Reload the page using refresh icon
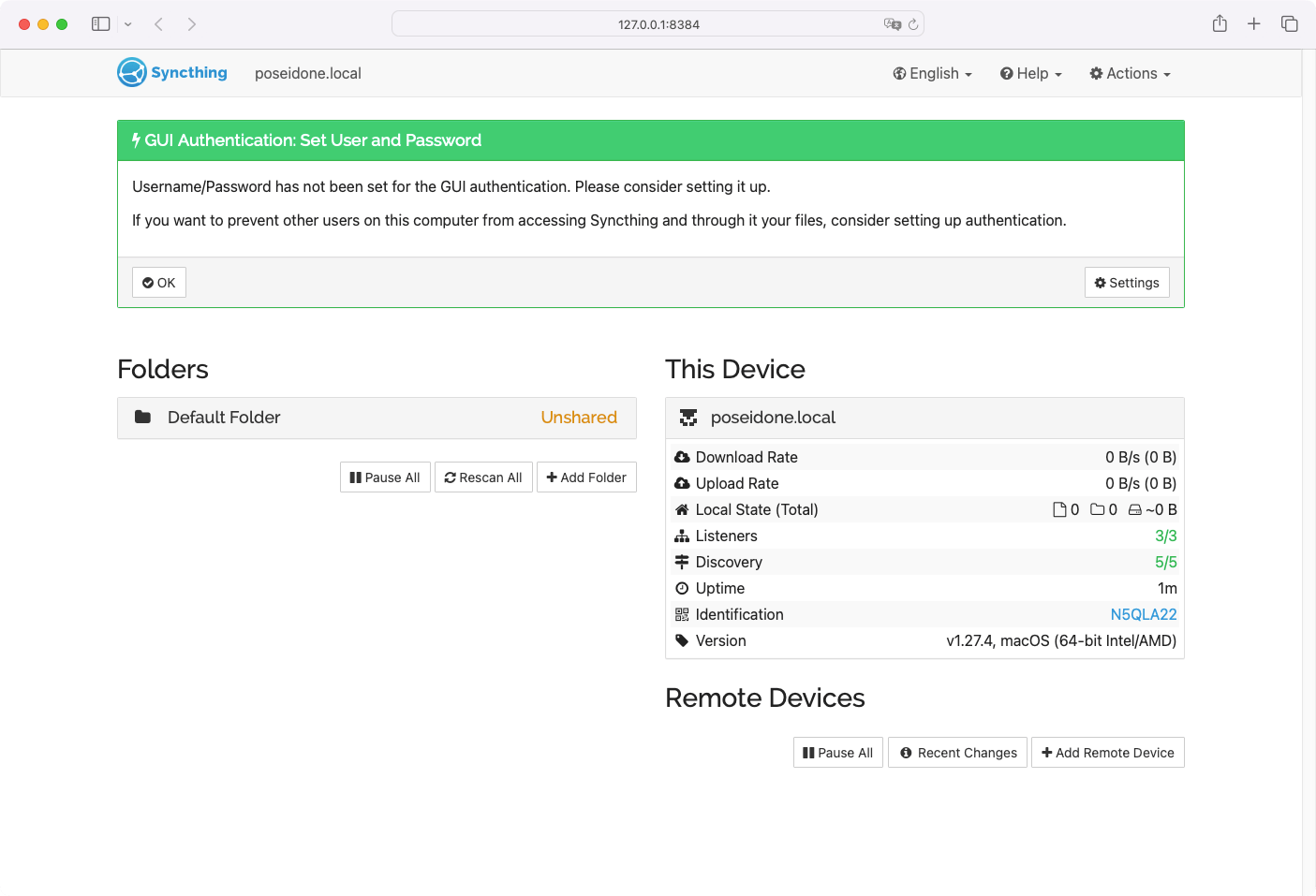This screenshot has width=1316, height=896. (x=913, y=24)
